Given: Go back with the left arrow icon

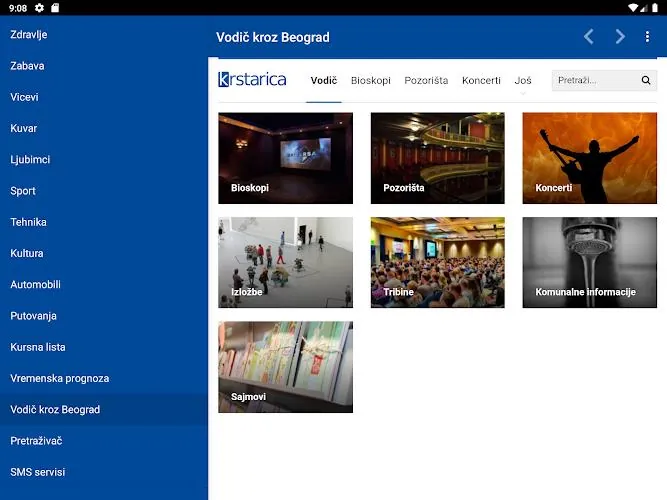Looking at the screenshot, I should tap(589, 37).
